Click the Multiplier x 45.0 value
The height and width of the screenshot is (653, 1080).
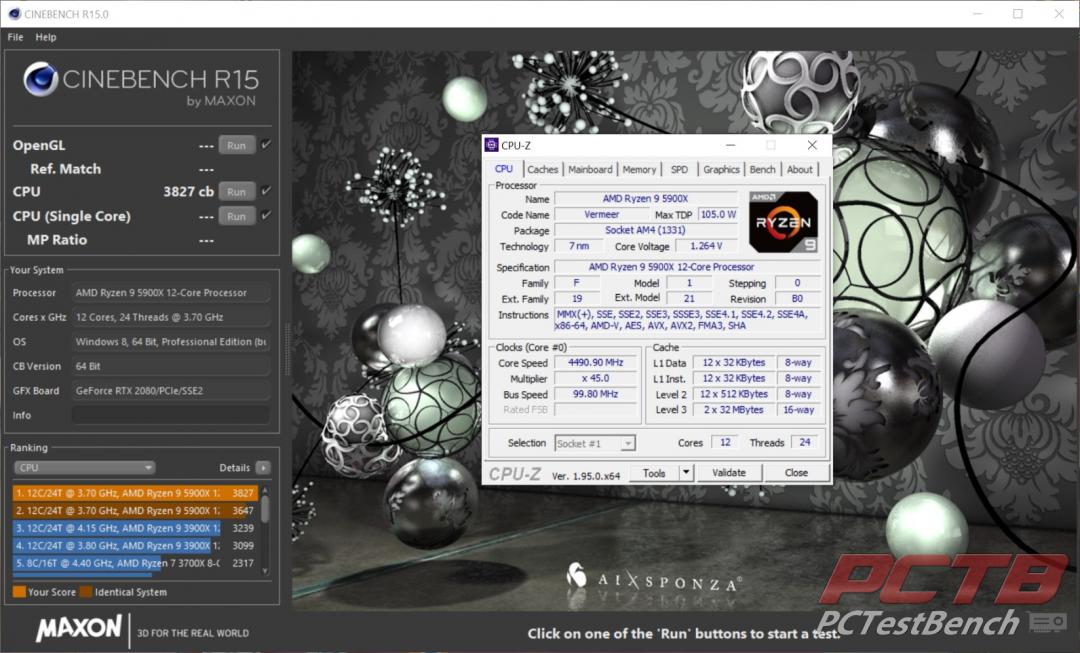[x=596, y=378]
